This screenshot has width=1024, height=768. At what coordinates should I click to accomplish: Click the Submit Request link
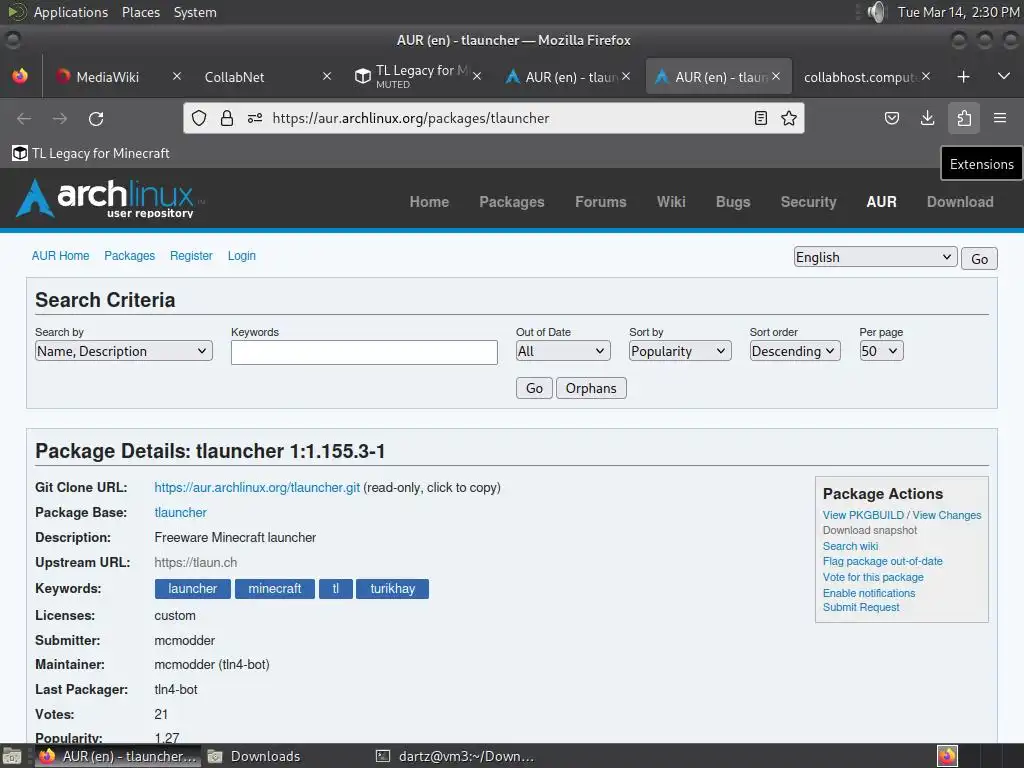[861, 607]
